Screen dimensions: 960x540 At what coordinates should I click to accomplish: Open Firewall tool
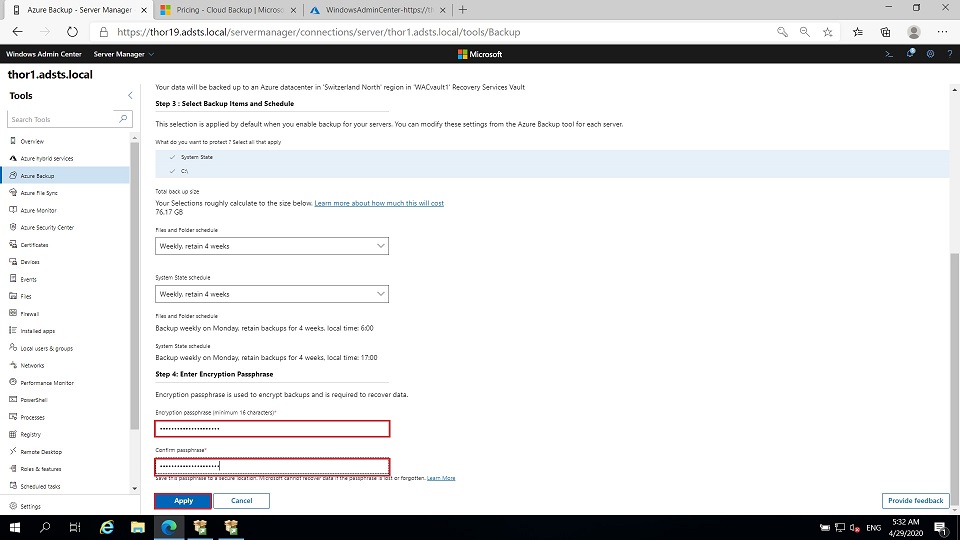coord(29,313)
